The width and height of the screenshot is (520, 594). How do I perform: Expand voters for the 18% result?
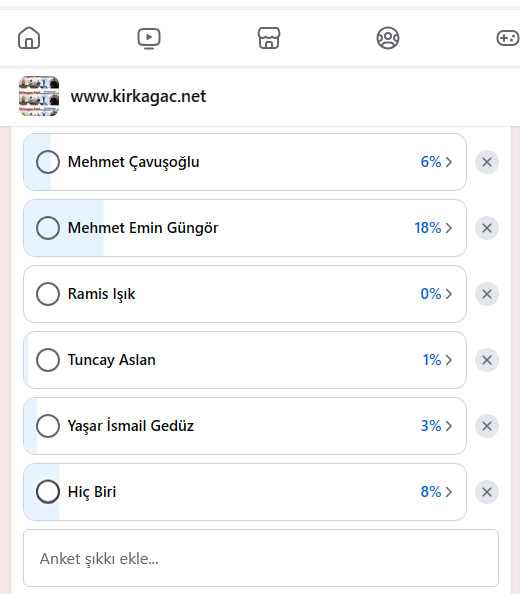pos(449,228)
